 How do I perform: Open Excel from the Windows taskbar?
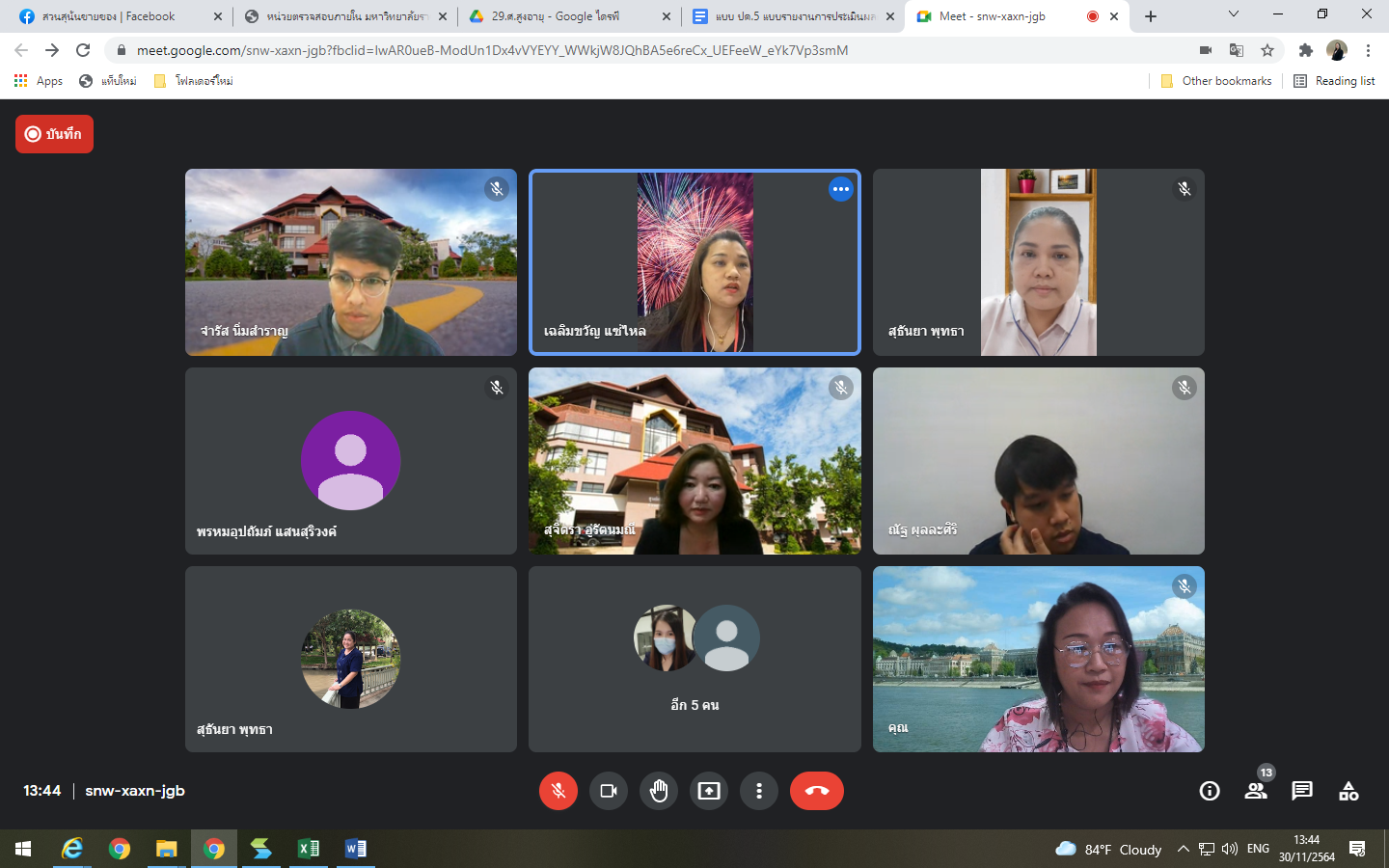tap(309, 849)
